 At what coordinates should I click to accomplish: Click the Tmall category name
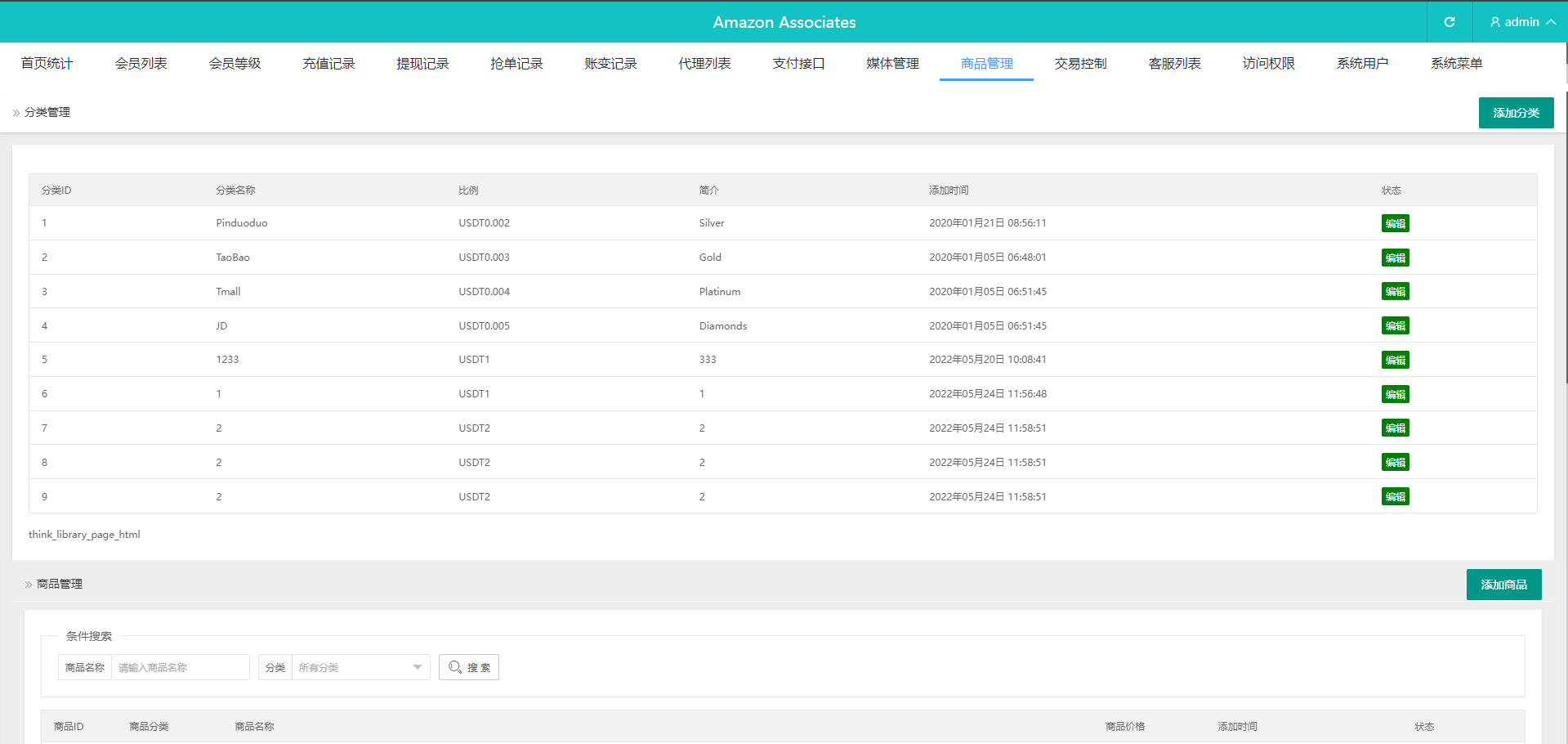tap(228, 291)
